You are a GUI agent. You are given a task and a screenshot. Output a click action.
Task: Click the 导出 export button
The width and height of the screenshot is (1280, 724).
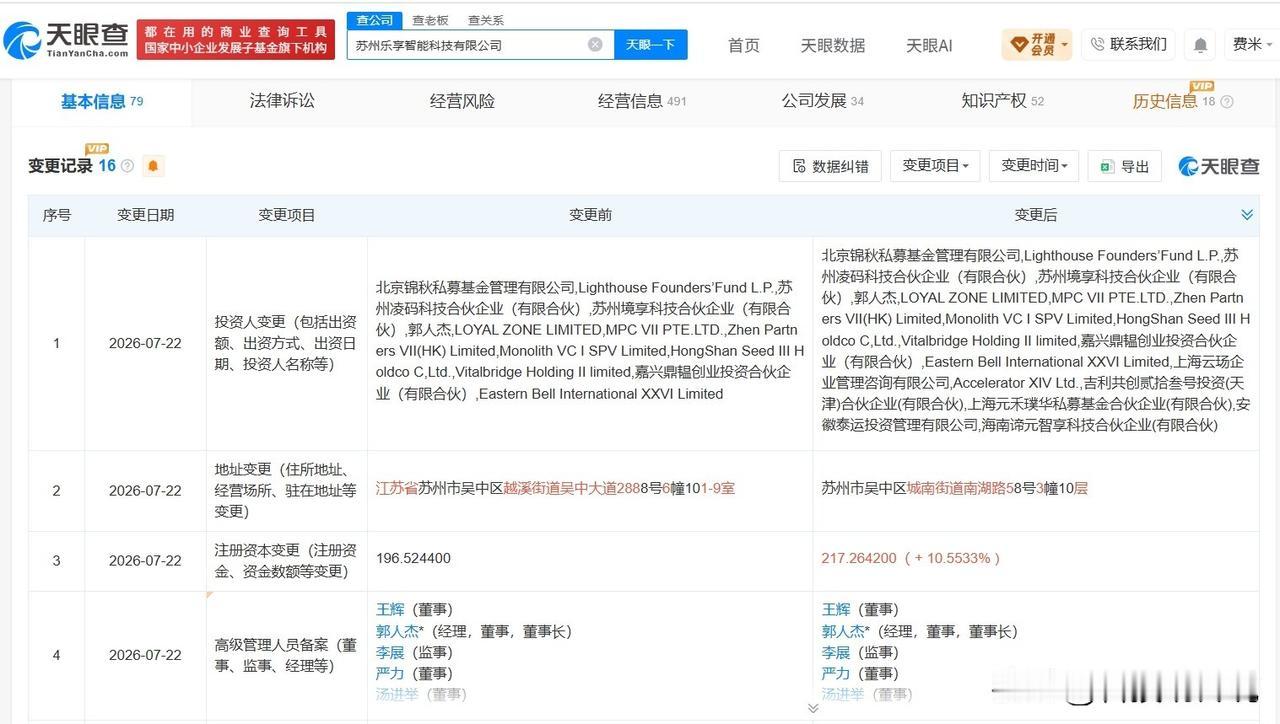(x=1125, y=166)
